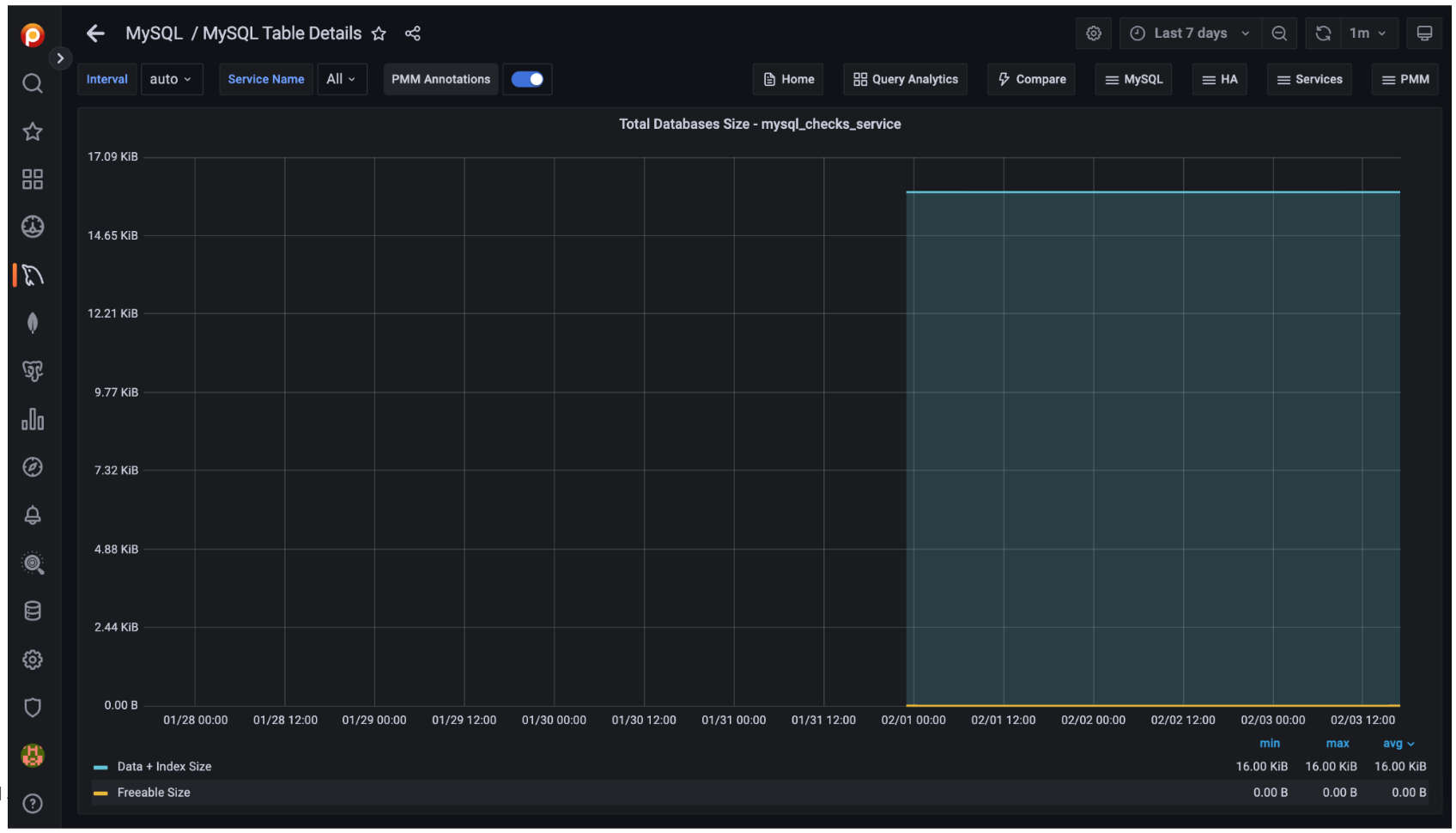Viewport: 1456px width, 833px height.
Task: Open the Last 7 days time picker
Action: (x=1190, y=33)
